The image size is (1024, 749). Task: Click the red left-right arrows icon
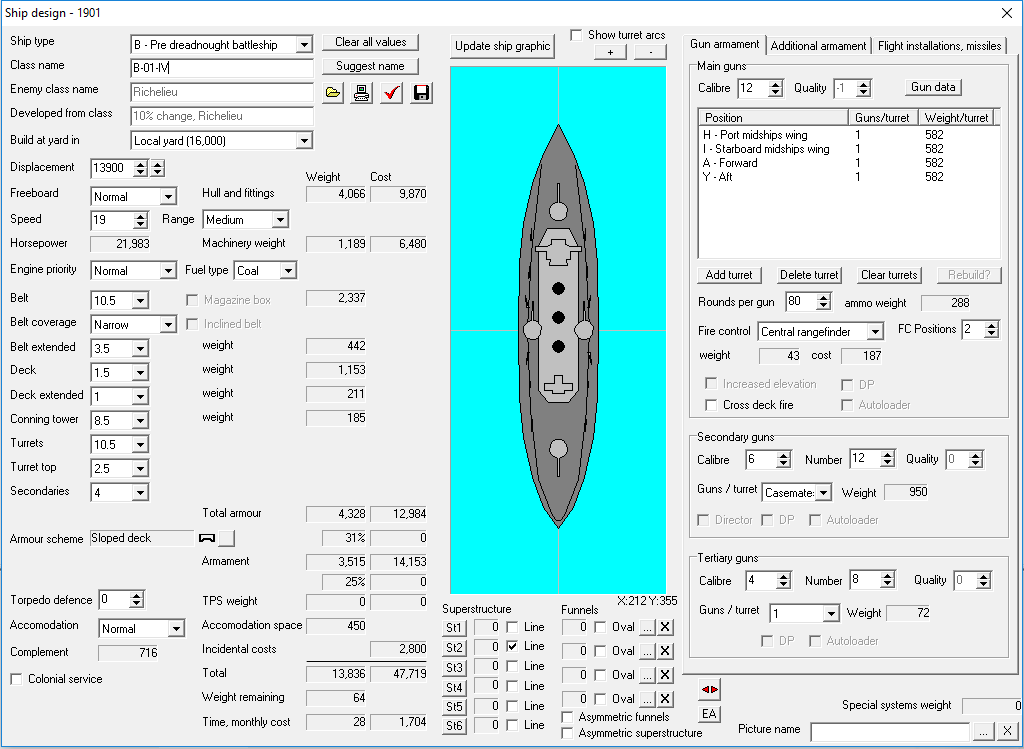pyautogui.click(x=709, y=690)
